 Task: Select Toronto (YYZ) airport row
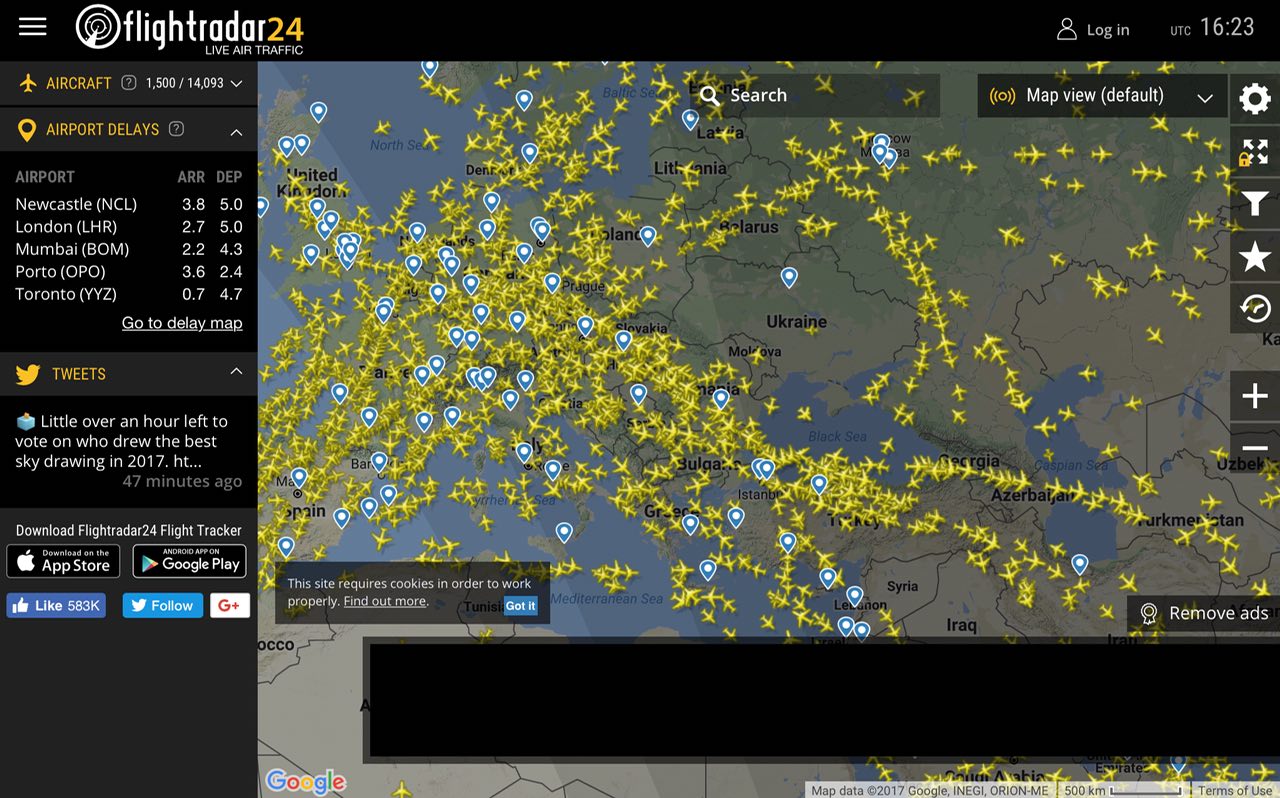[x=128, y=294]
